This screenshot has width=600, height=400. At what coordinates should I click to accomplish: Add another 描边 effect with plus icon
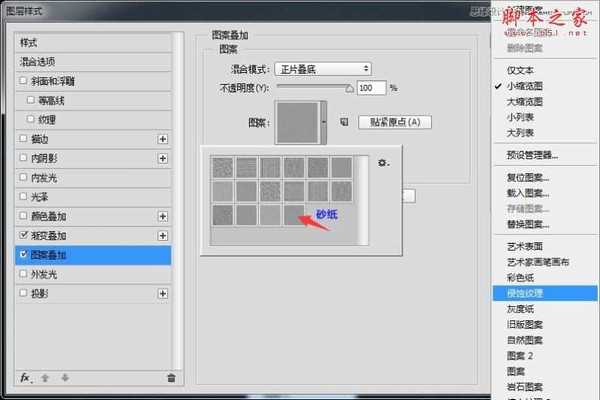click(162, 138)
